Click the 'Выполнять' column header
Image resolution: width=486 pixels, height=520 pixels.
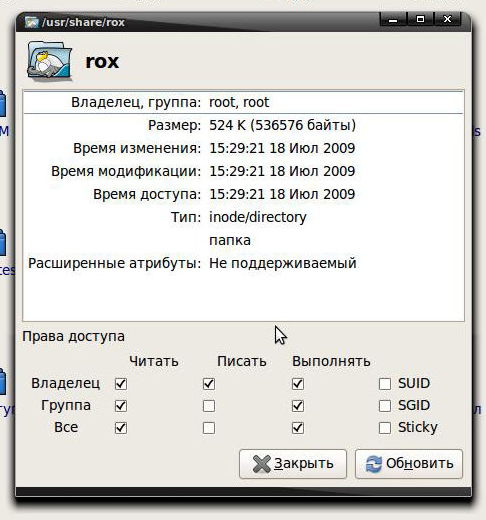tap(331, 361)
